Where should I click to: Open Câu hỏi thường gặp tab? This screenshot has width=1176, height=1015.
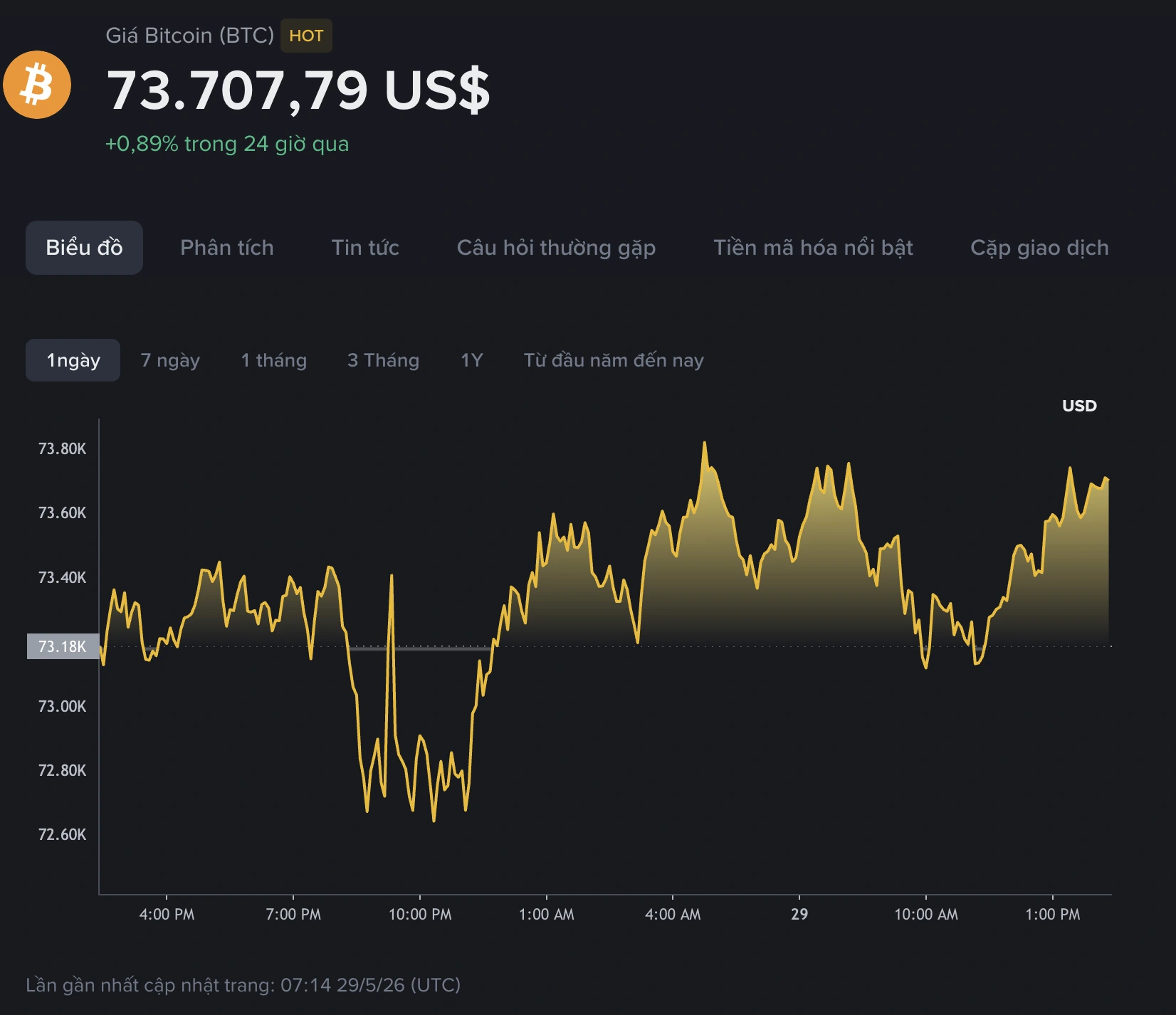click(x=556, y=248)
